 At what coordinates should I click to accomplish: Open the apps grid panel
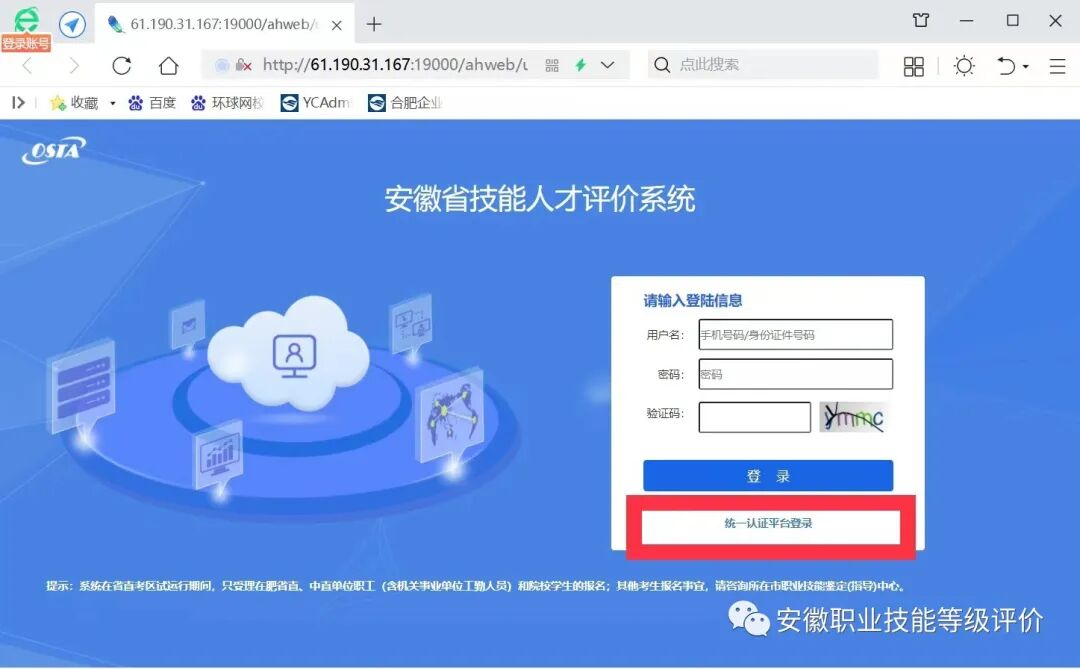[913, 64]
